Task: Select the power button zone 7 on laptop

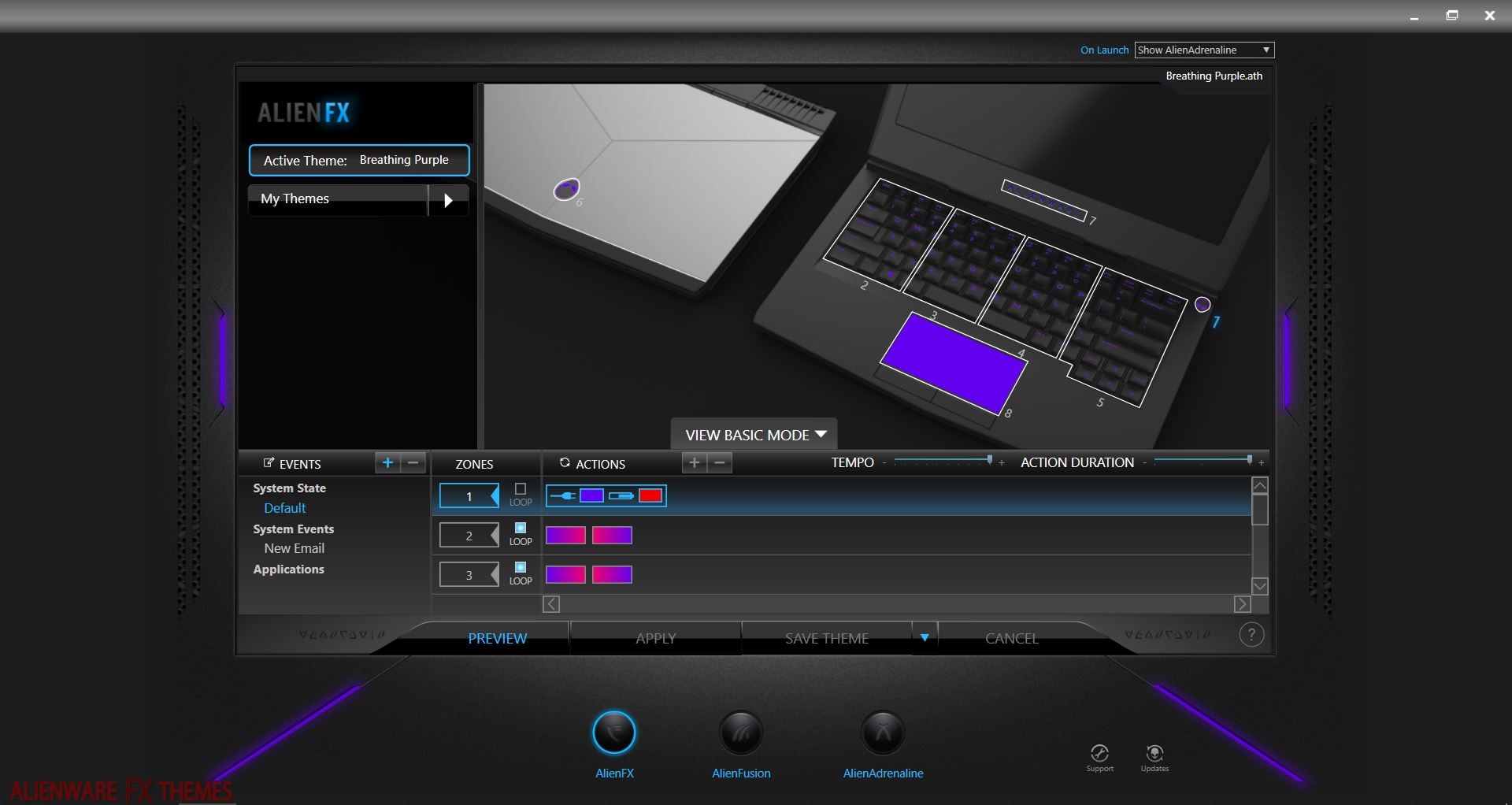Action: tap(1203, 305)
